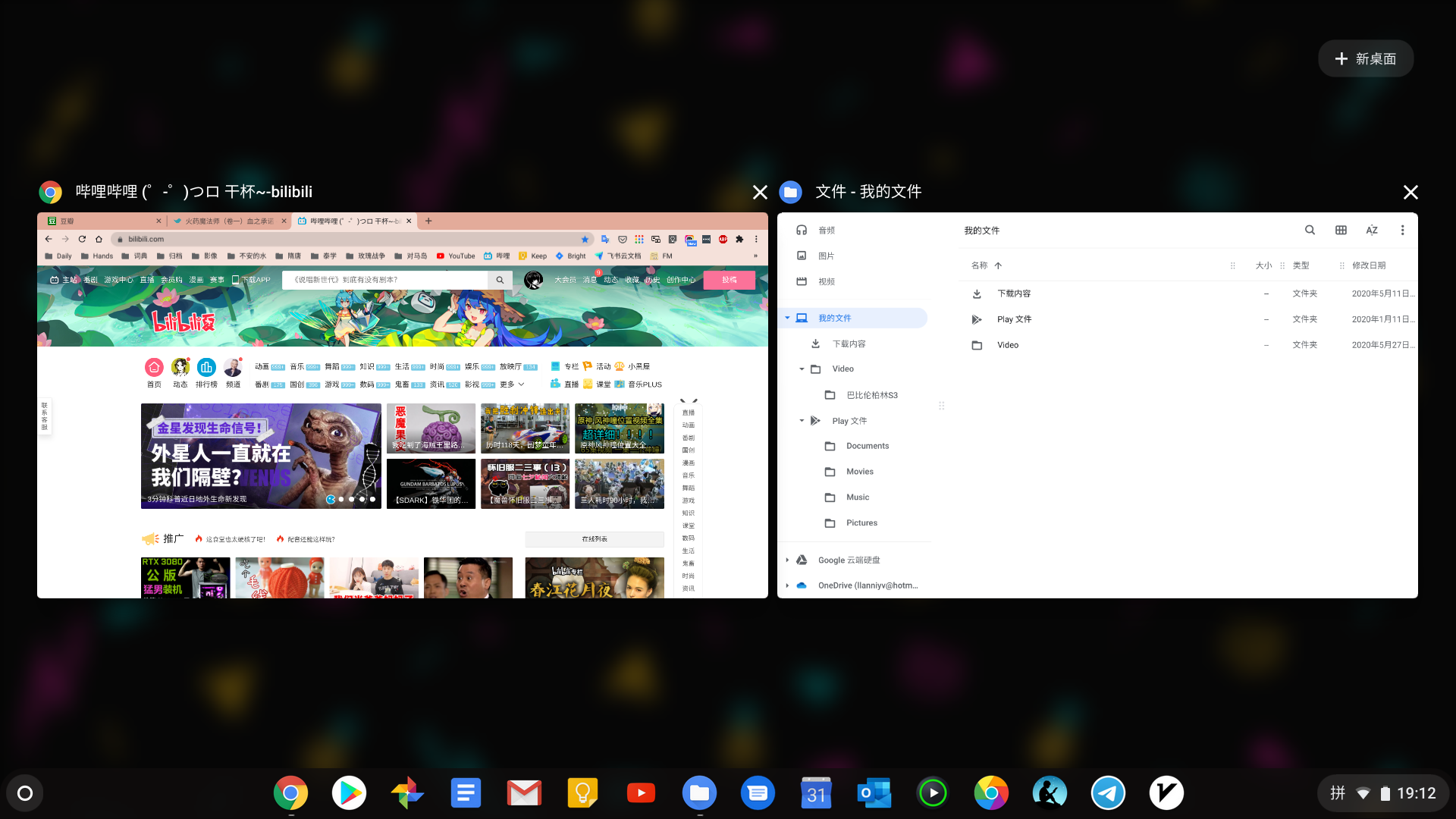Launch Google Chrome from the shelf
This screenshot has width=1456, height=819.
(291, 793)
